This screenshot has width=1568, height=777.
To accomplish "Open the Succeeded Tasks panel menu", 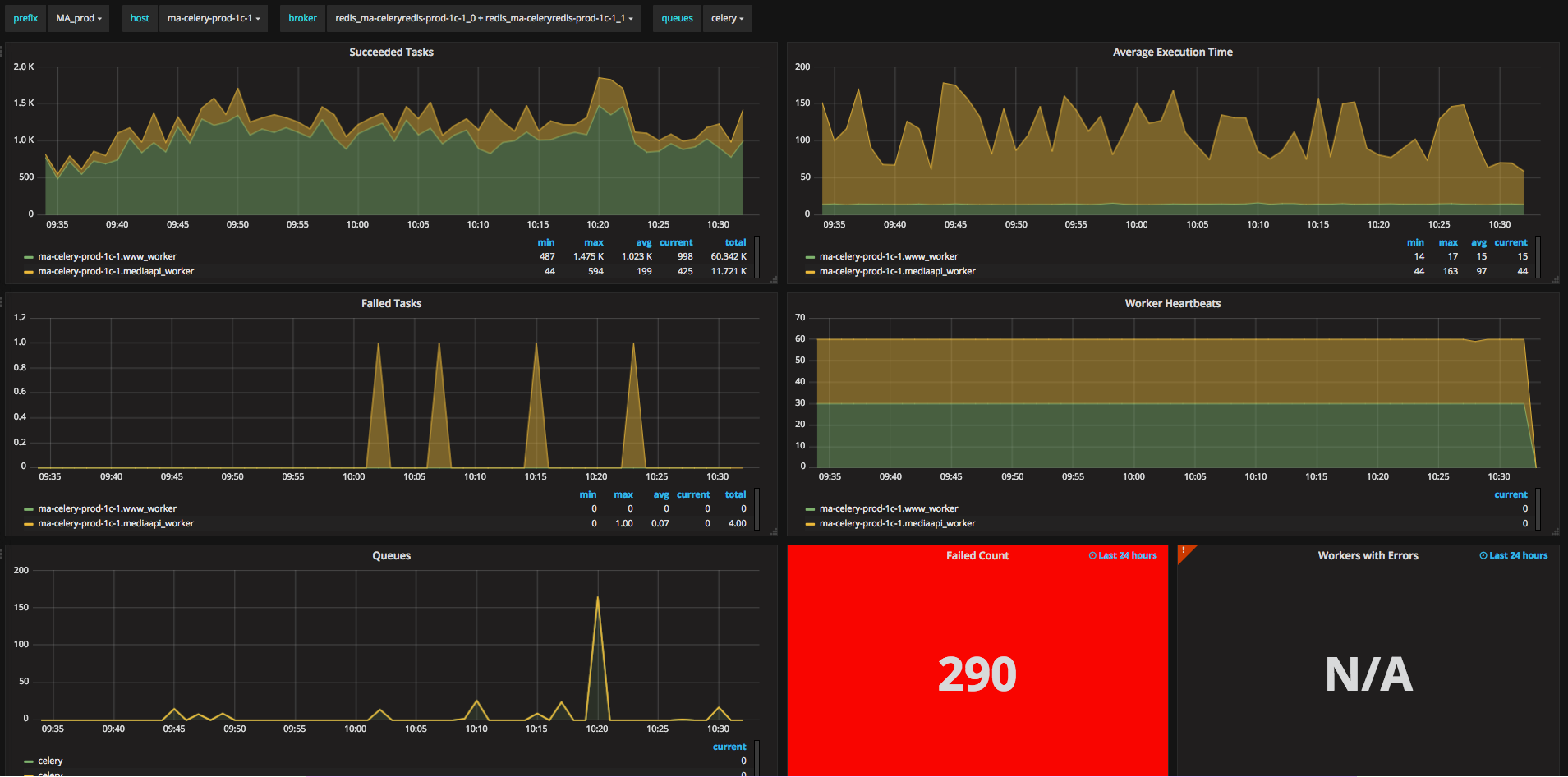I will click(x=391, y=52).
